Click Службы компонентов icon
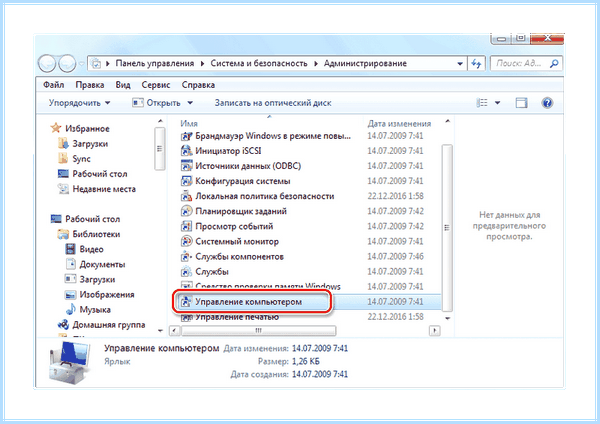 186,256
